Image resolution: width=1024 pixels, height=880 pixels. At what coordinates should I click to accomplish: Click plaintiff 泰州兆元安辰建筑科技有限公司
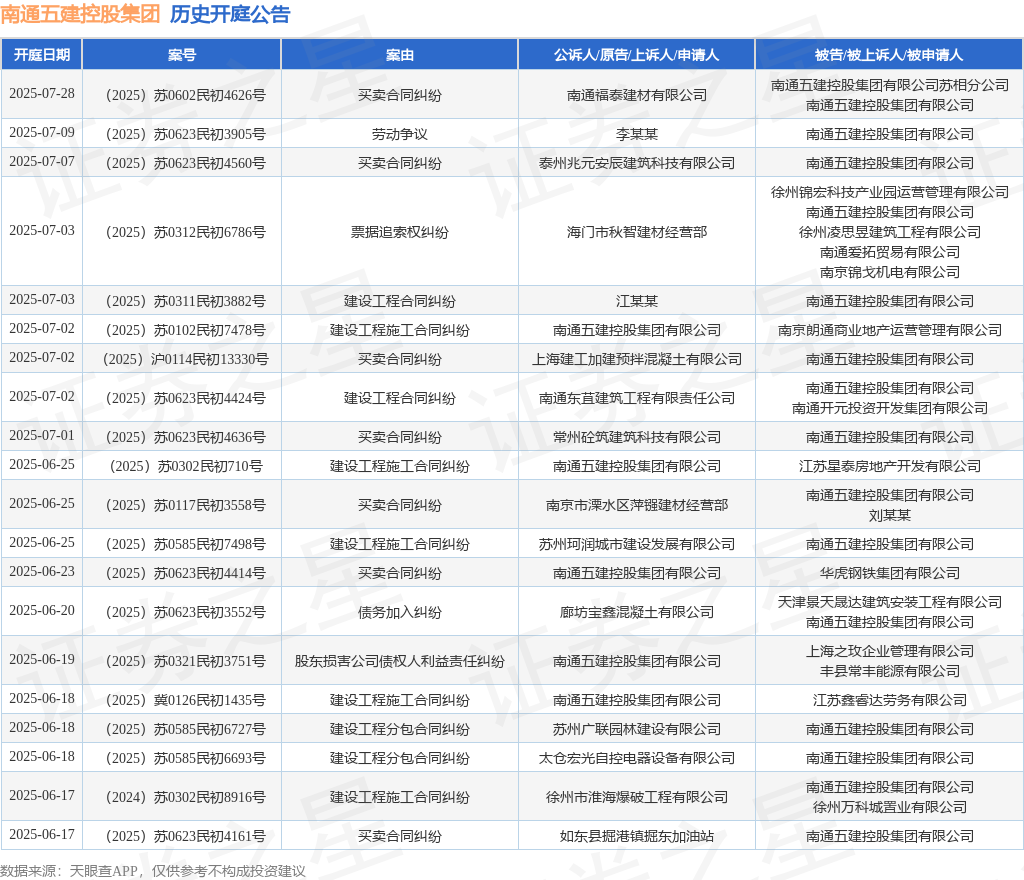[637, 163]
